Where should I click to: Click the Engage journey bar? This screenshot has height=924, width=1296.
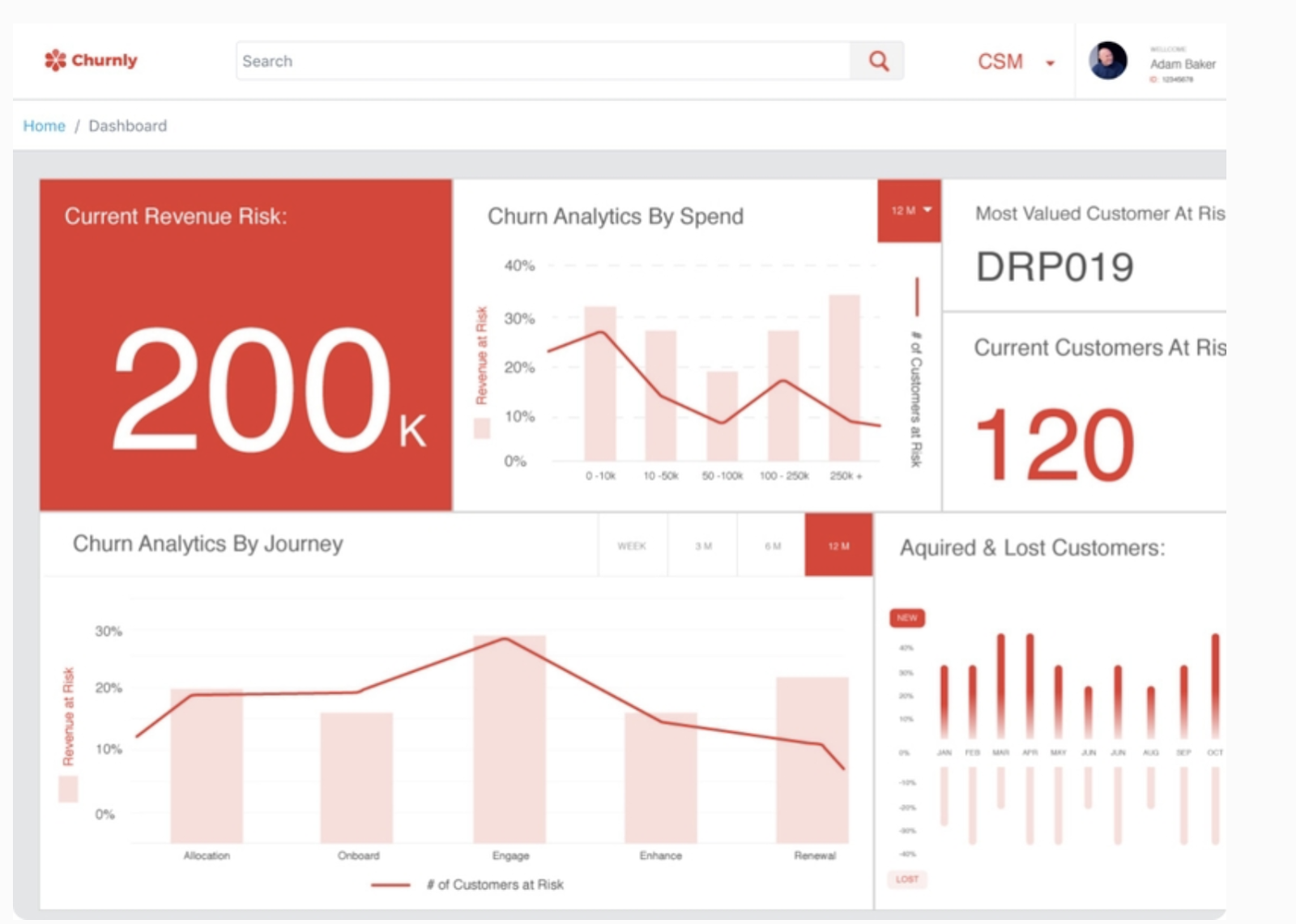click(x=509, y=739)
